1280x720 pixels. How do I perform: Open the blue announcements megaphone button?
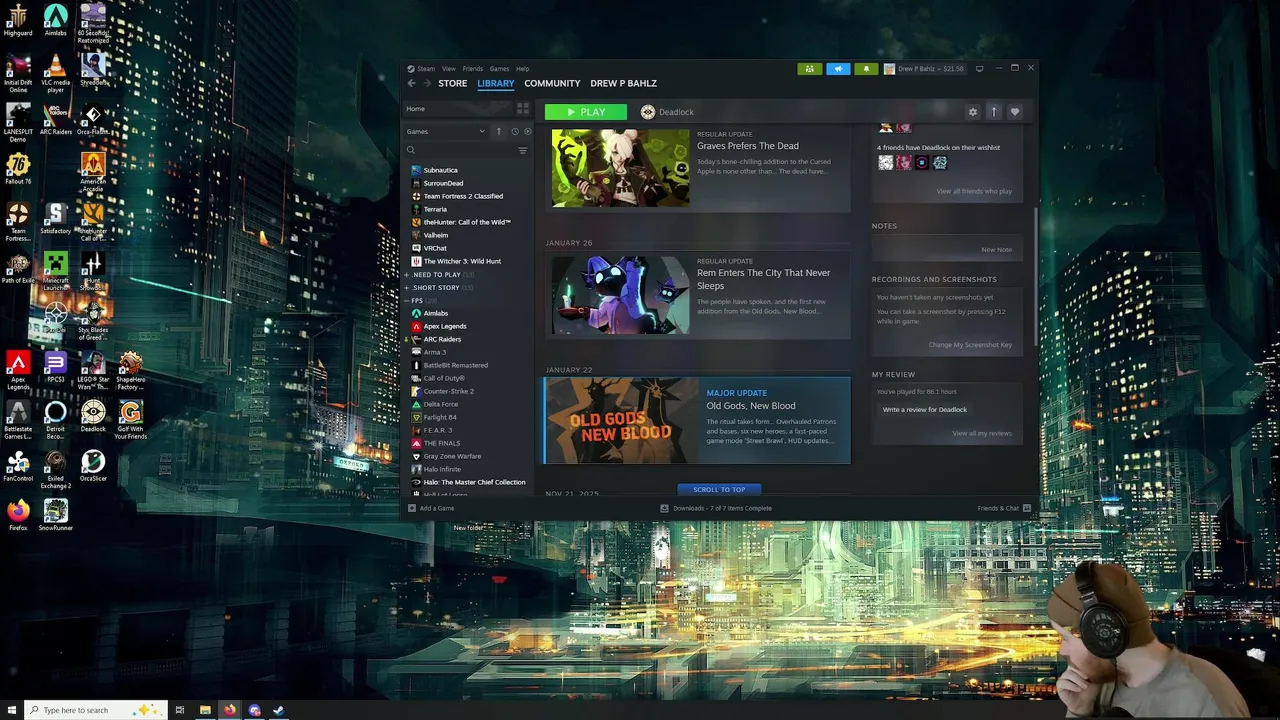(838, 69)
